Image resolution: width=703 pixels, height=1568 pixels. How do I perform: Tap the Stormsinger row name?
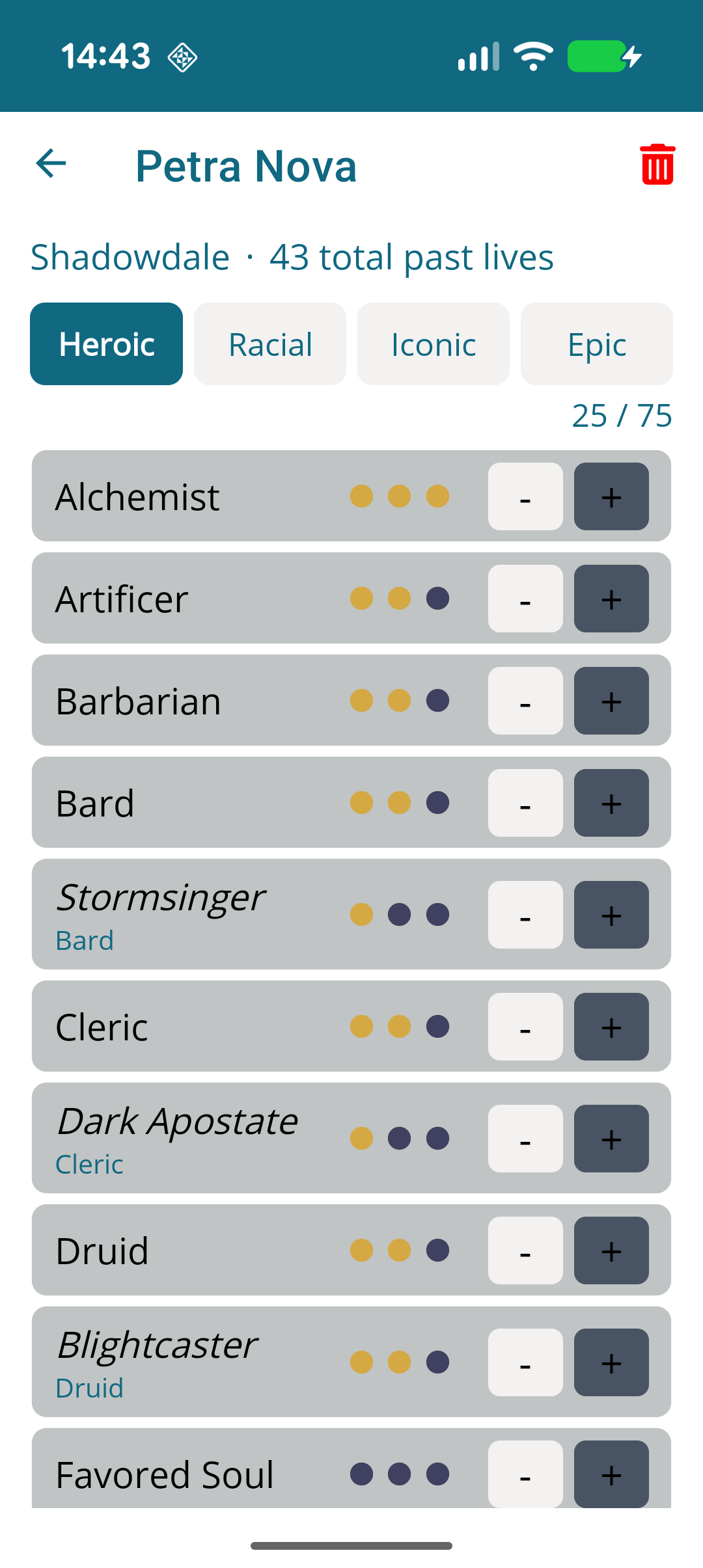click(x=161, y=898)
